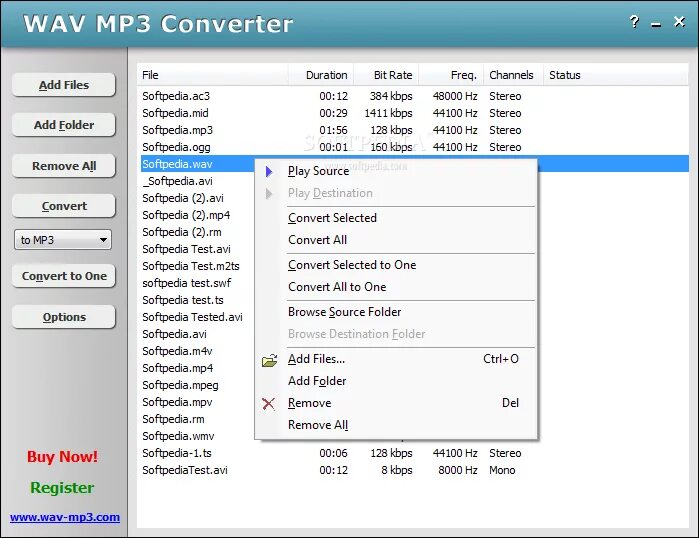
Task: Select the Softpedia Test.avi file
Action: point(186,249)
